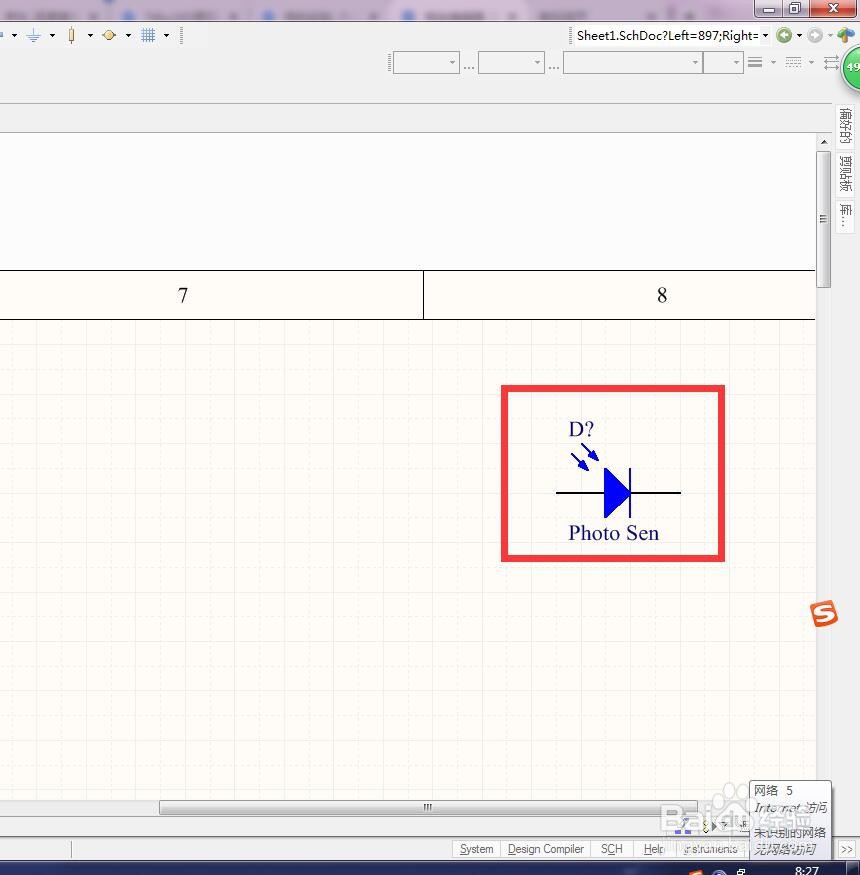This screenshot has width=860, height=875.
Task: Open the grid settings dropdown arrow
Action: point(166,36)
